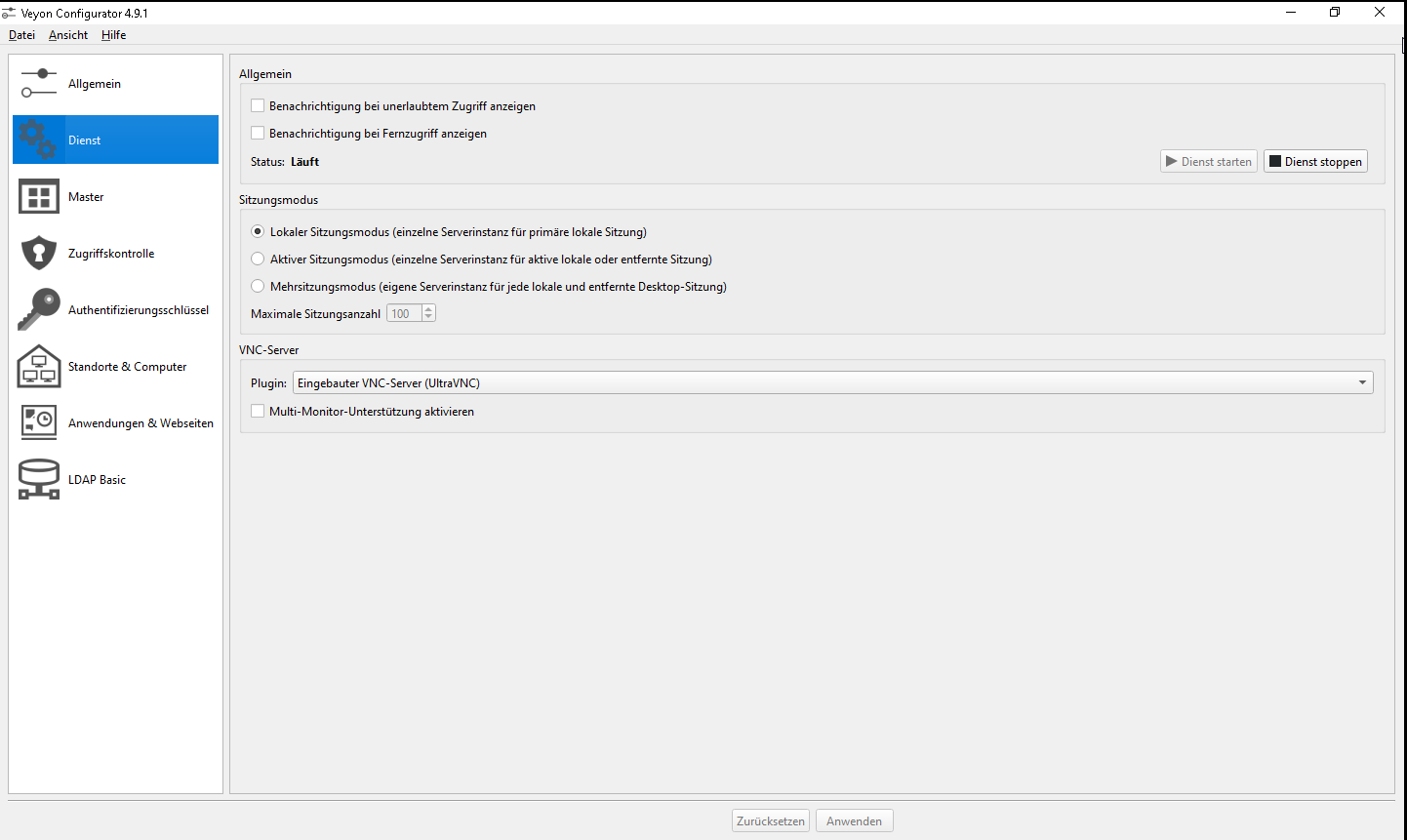Viewport: 1407px width, 840px height.
Task: Open the Ansicht menu
Action: (68, 35)
